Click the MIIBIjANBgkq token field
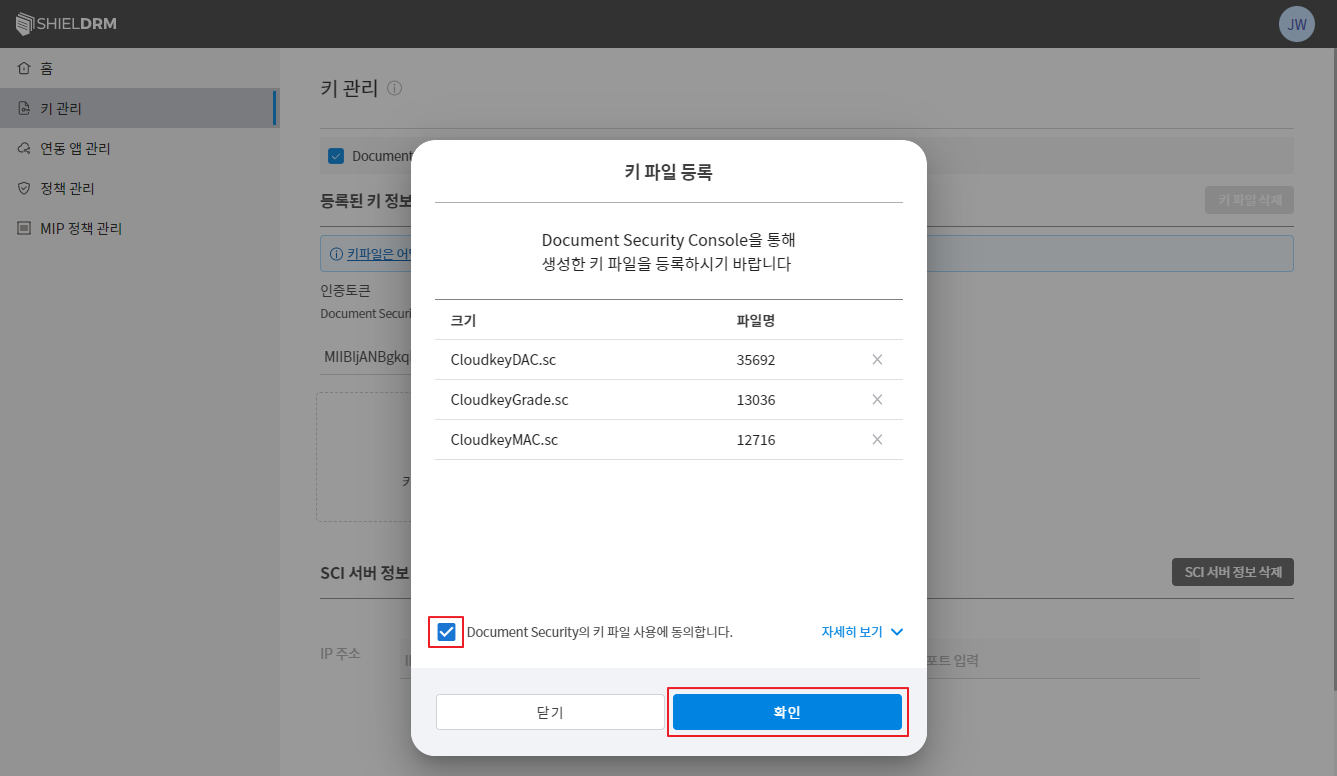The height and width of the screenshot is (776, 1337). (366, 357)
